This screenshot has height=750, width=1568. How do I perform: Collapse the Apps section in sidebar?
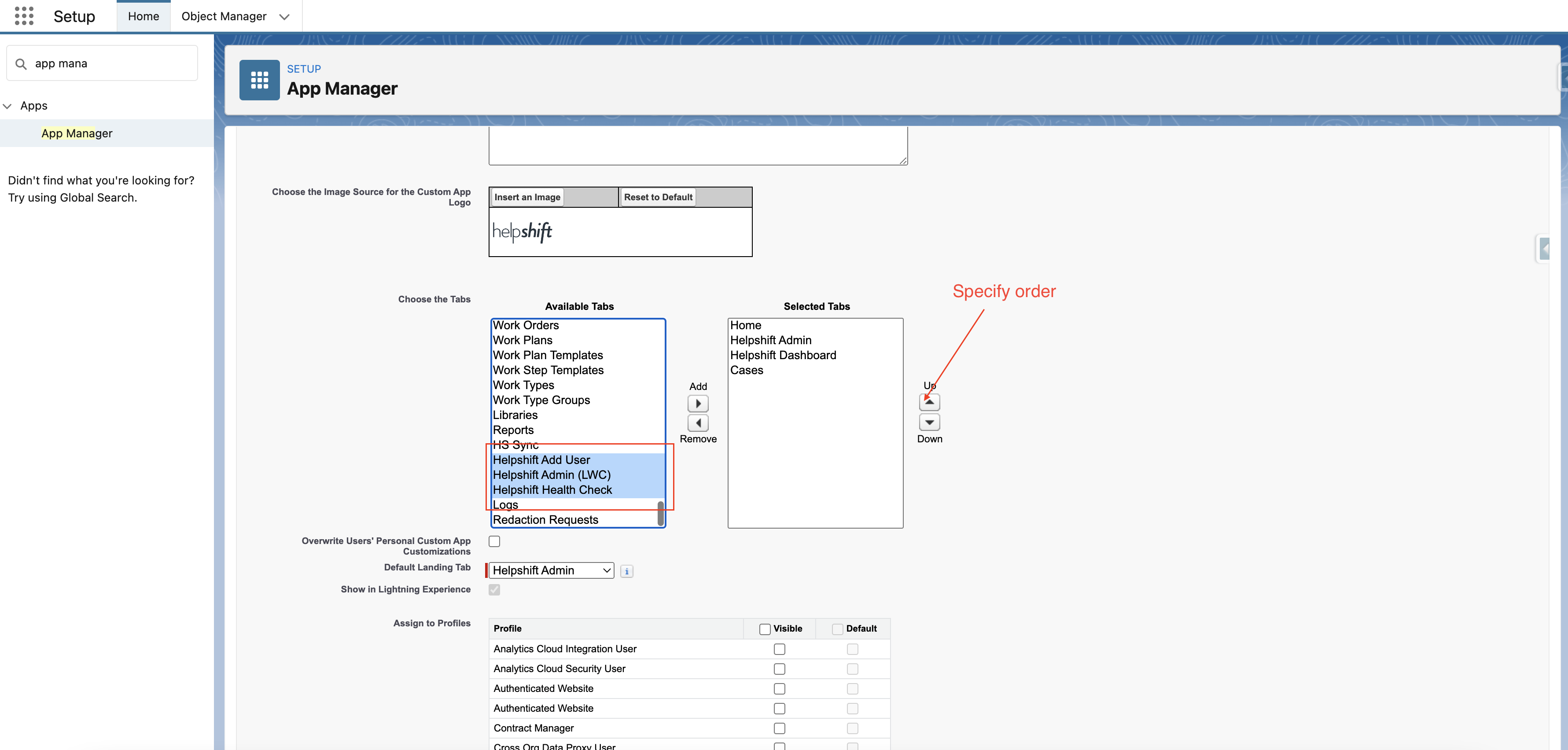pos(7,106)
